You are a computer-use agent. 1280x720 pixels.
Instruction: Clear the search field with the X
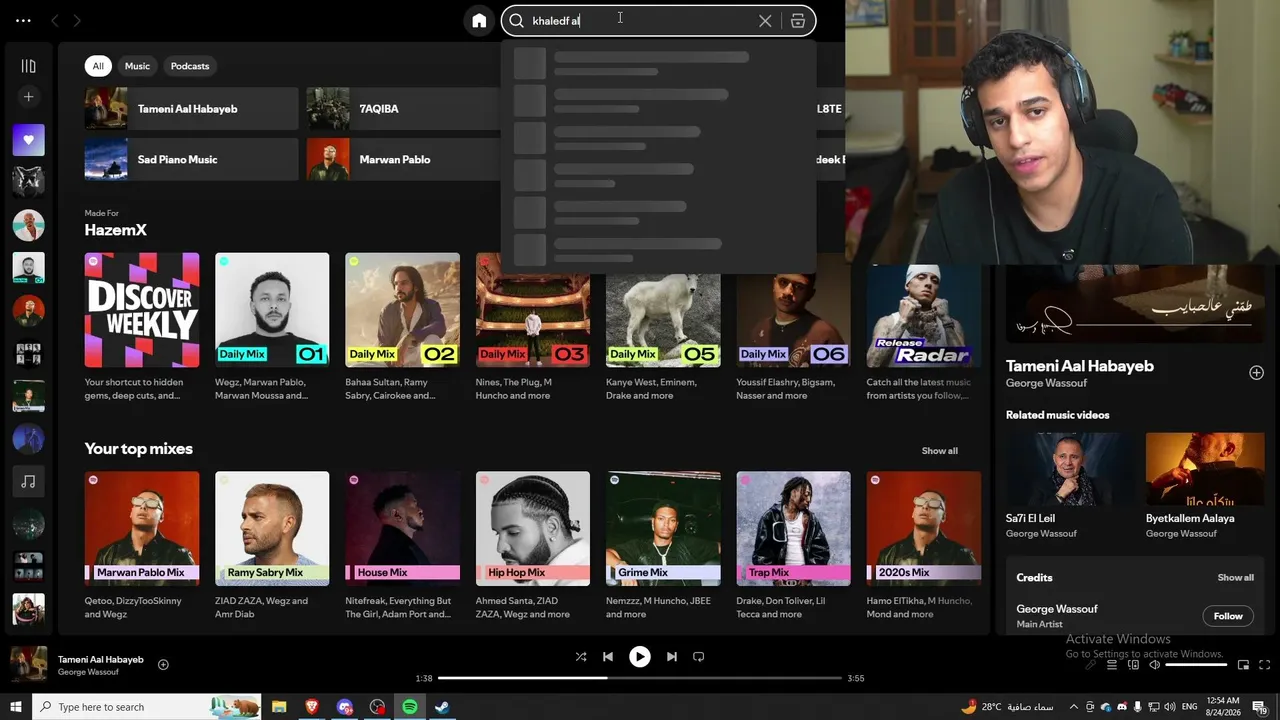pyautogui.click(x=765, y=21)
